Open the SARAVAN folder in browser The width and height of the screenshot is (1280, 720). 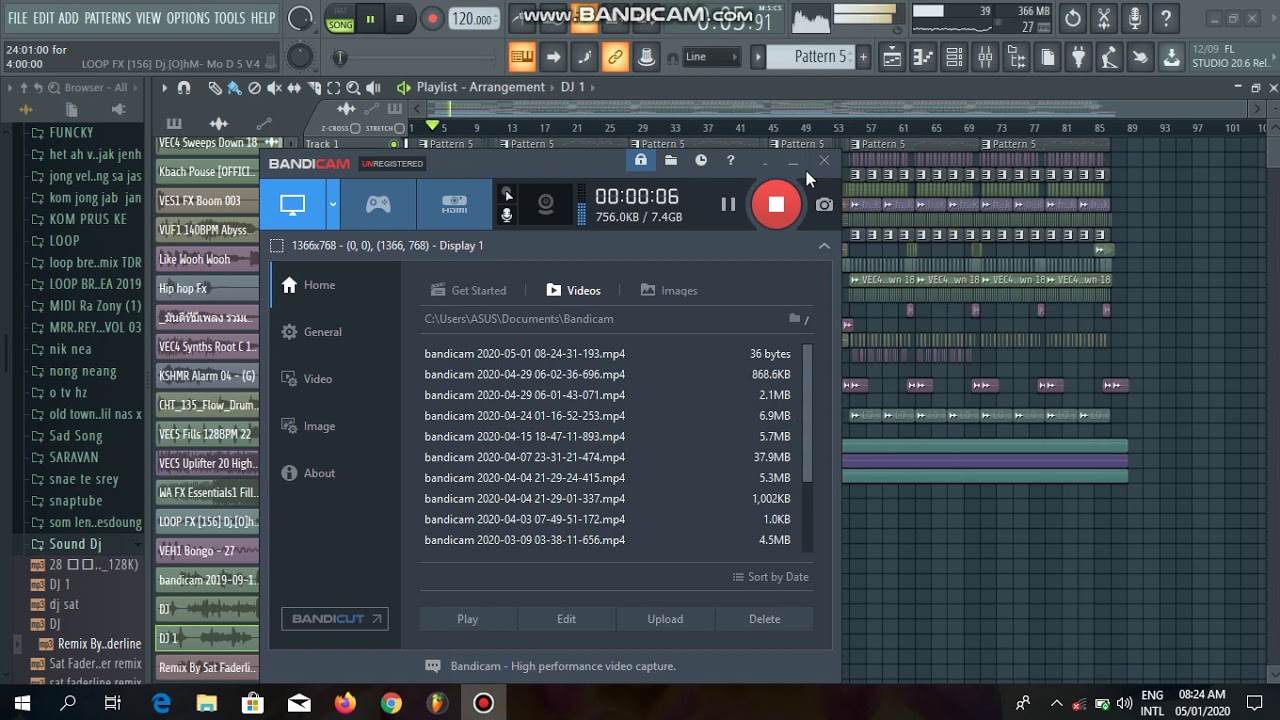pos(74,457)
